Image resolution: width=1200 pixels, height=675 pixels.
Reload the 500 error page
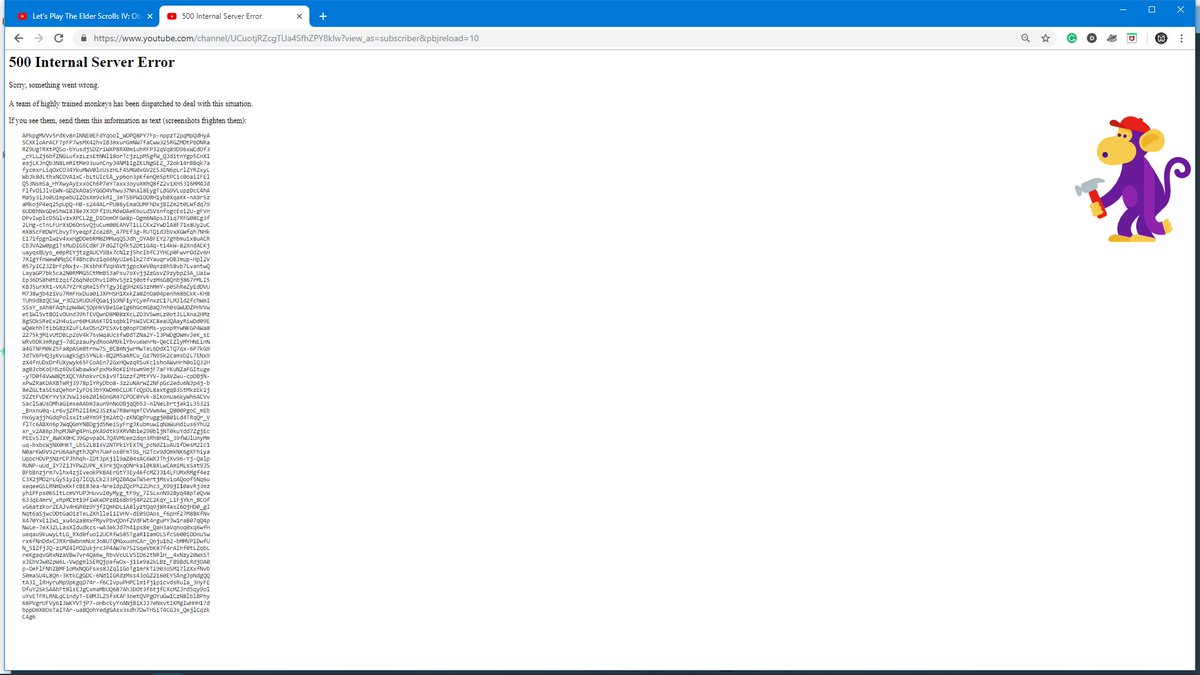click(60, 38)
